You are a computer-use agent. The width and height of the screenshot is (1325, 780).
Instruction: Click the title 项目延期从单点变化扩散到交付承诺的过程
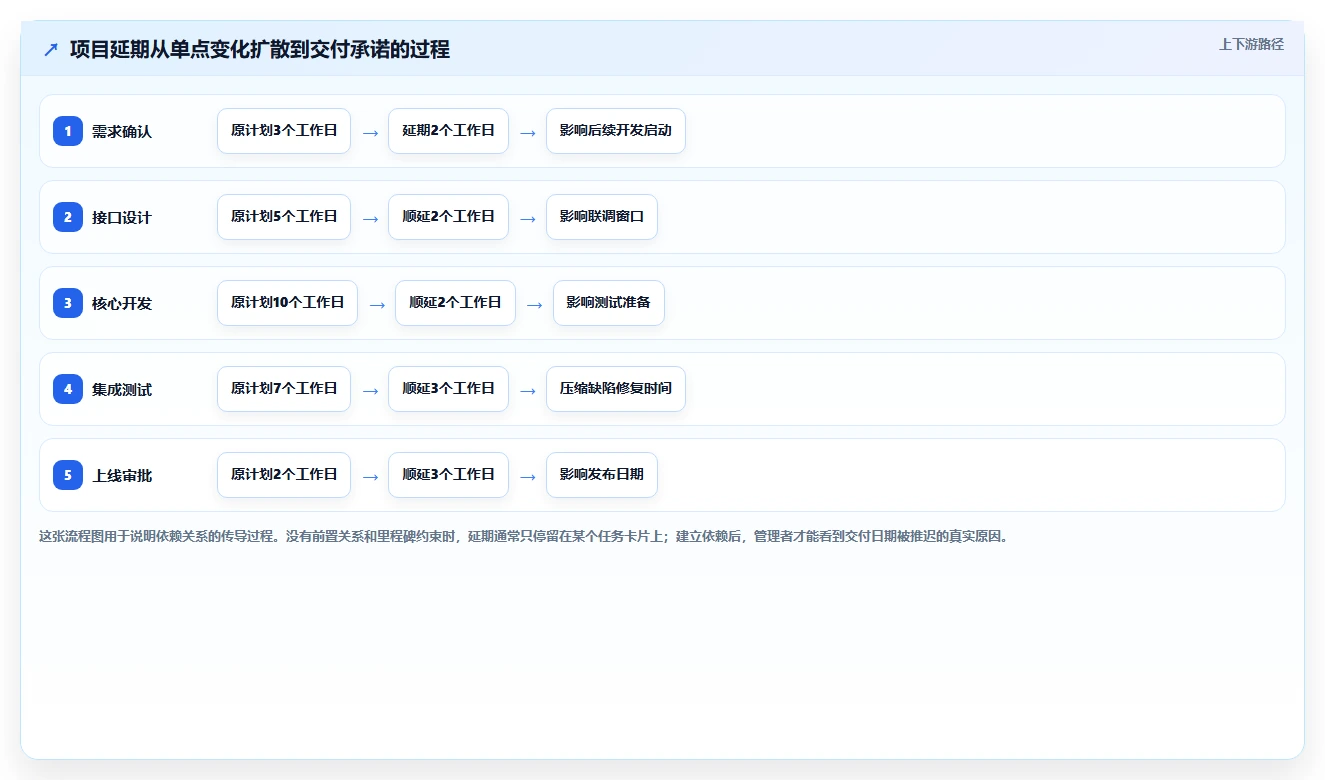(260, 49)
